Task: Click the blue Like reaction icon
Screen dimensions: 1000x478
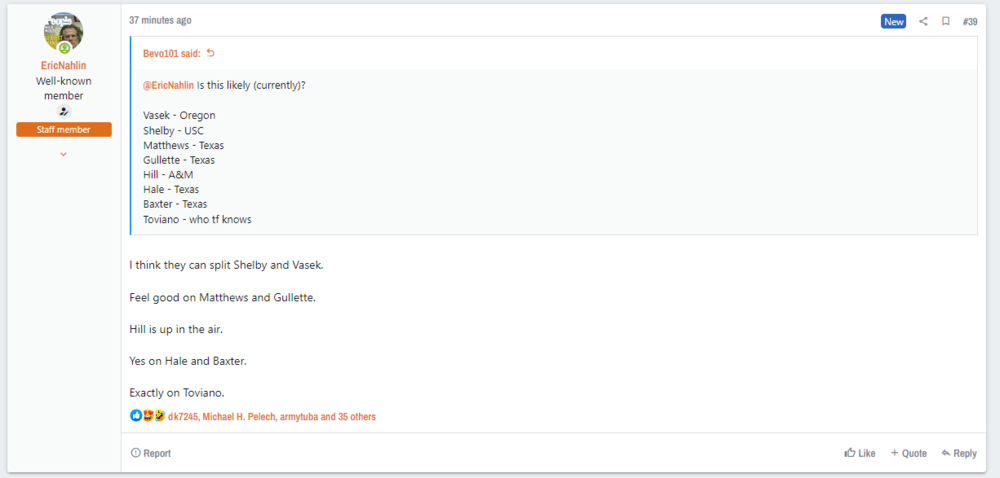Action: coord(136,416)
